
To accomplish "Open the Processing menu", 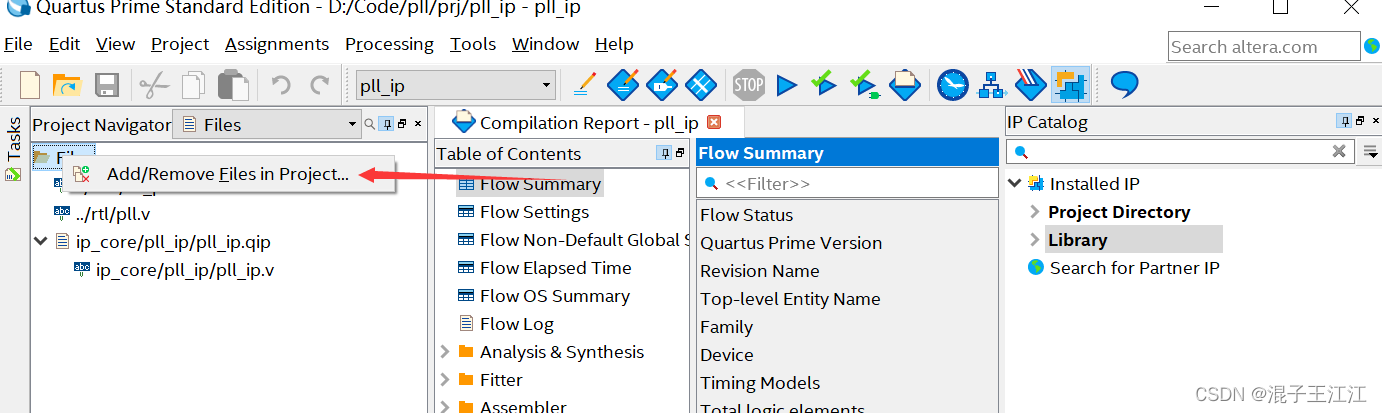I will pyautogui.click(x=389, y=44).
